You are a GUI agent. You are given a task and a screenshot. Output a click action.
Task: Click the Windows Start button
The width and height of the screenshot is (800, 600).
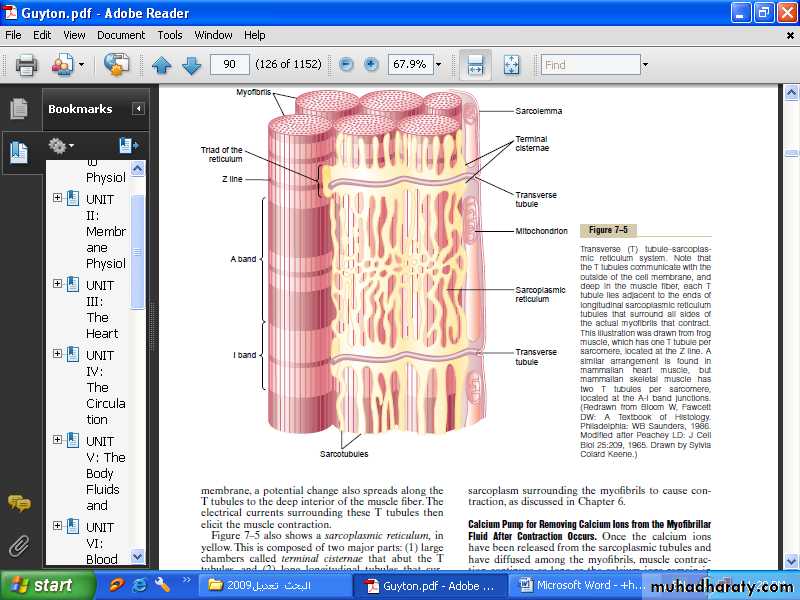(x=40, y=585)
